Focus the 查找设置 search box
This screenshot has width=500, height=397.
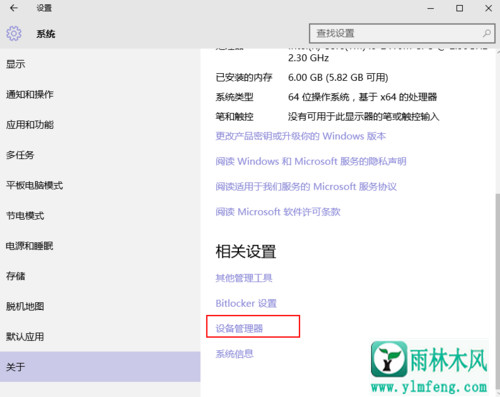402,33
